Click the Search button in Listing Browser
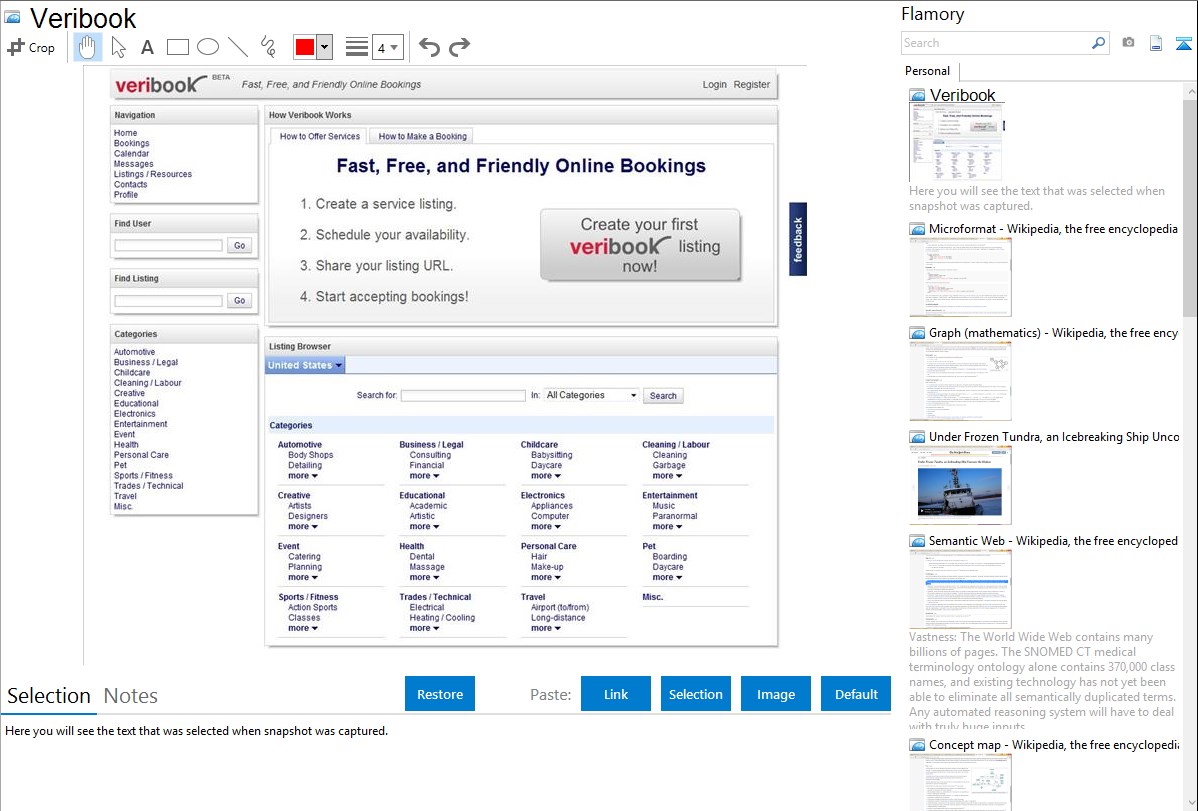 point(663,396)
